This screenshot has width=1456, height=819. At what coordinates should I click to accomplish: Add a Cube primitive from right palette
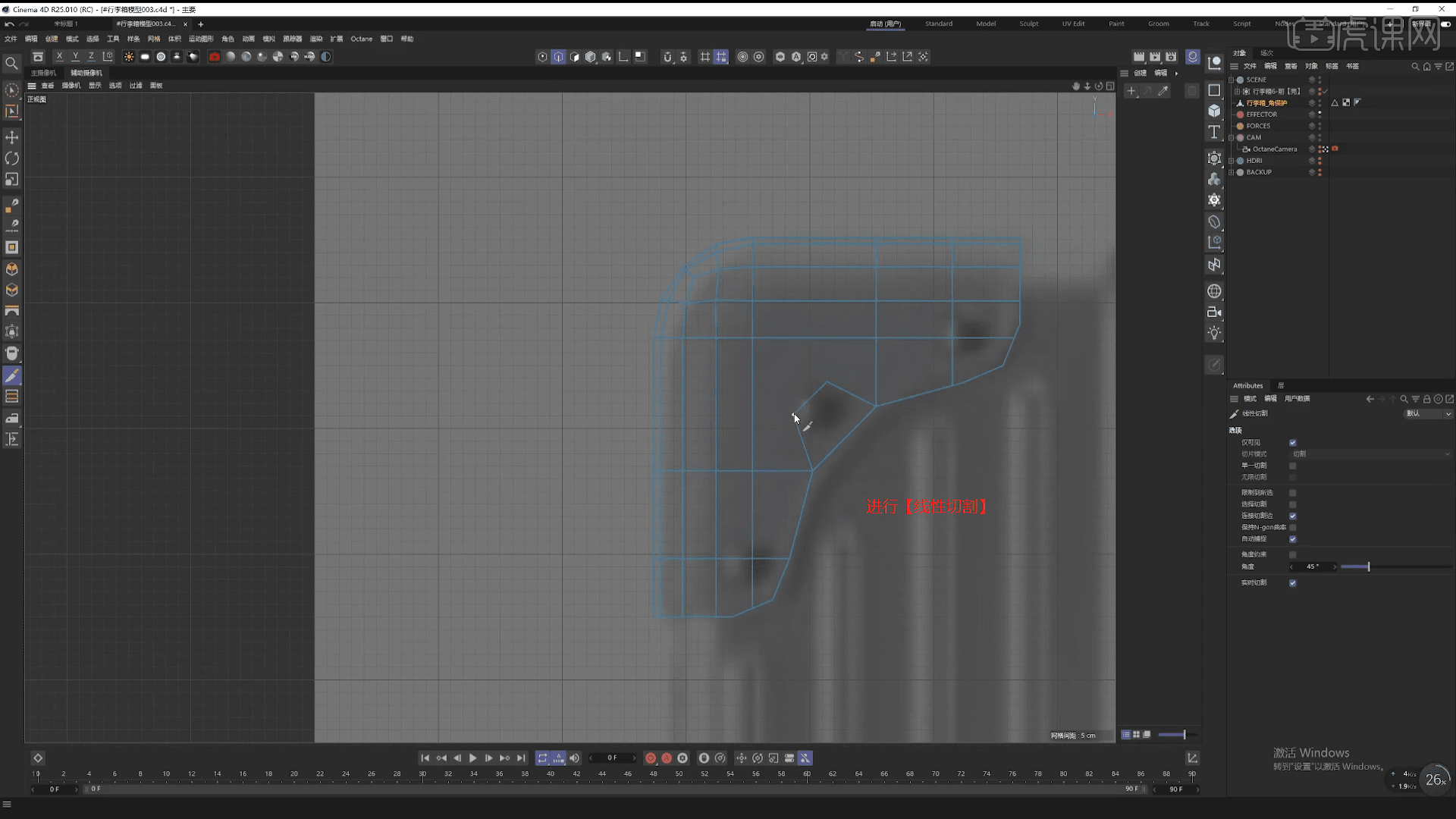coord(1214,111)
